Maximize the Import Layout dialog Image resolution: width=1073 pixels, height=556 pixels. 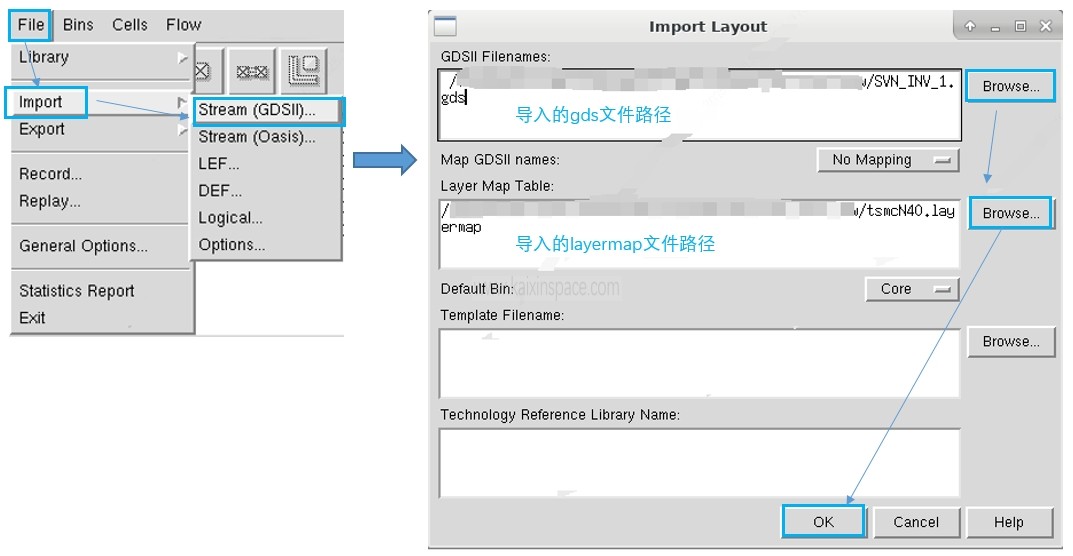coord(1020,27)
